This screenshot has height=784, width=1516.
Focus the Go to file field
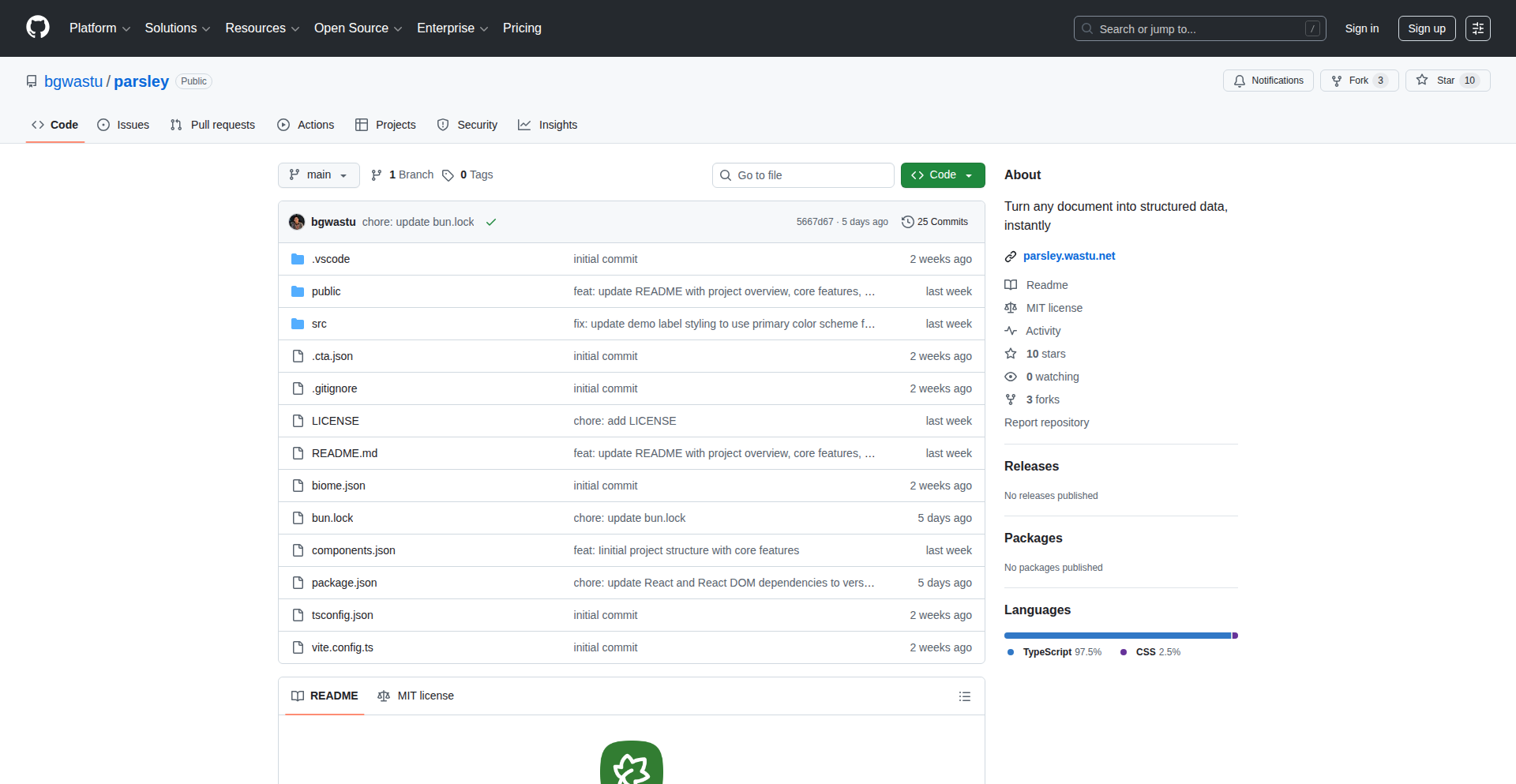point(803,175)
